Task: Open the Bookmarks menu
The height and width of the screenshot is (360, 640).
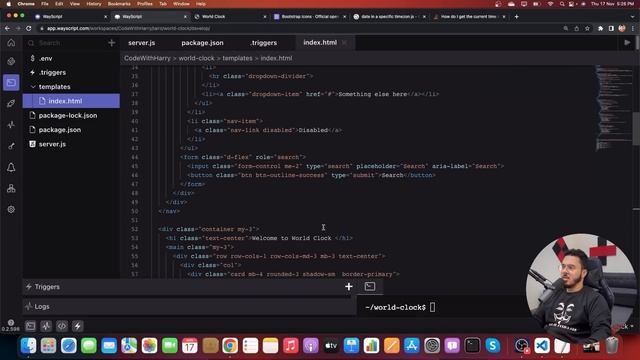Action: (x=119, y=4)
